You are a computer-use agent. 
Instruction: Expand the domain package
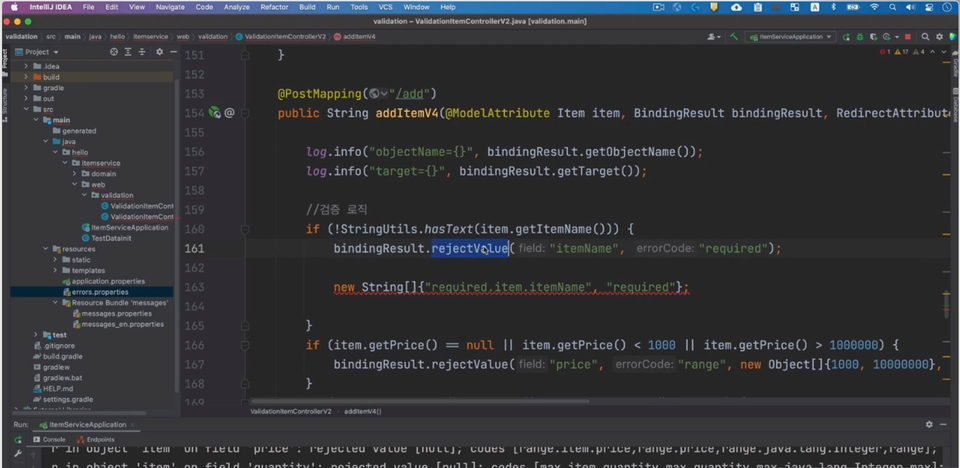coord(75,173)
